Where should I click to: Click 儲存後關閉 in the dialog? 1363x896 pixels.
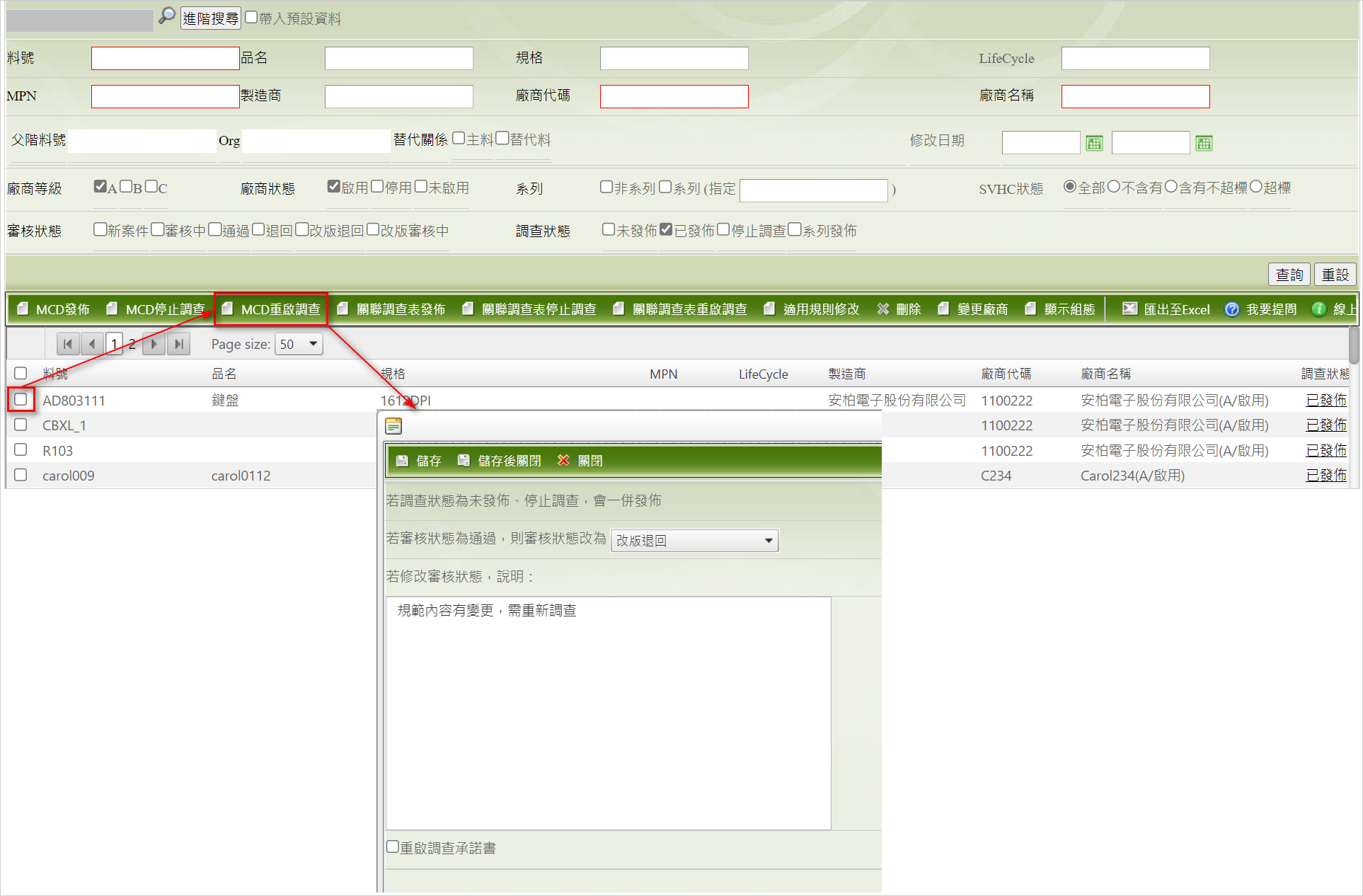click(x=500, y=461)
